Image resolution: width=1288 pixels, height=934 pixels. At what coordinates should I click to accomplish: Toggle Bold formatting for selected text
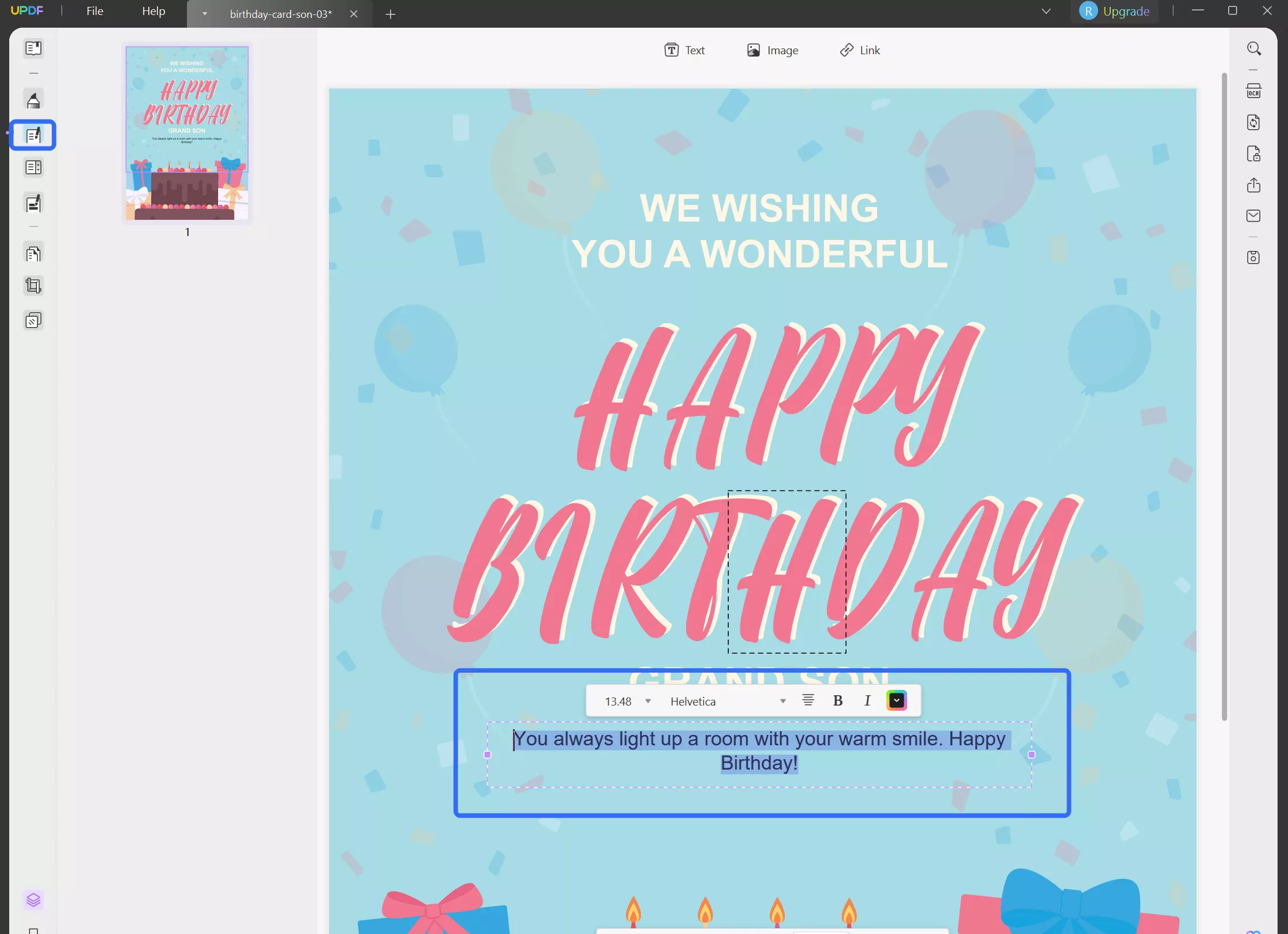pyautogui.click(x=838, y=701)
